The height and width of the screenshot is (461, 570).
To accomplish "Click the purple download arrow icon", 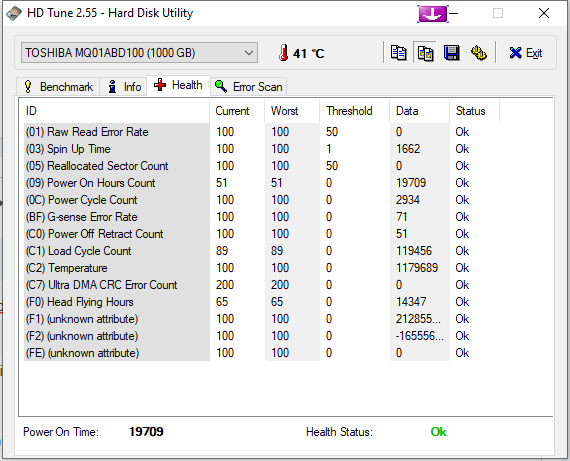I will [x=433, y=14].
